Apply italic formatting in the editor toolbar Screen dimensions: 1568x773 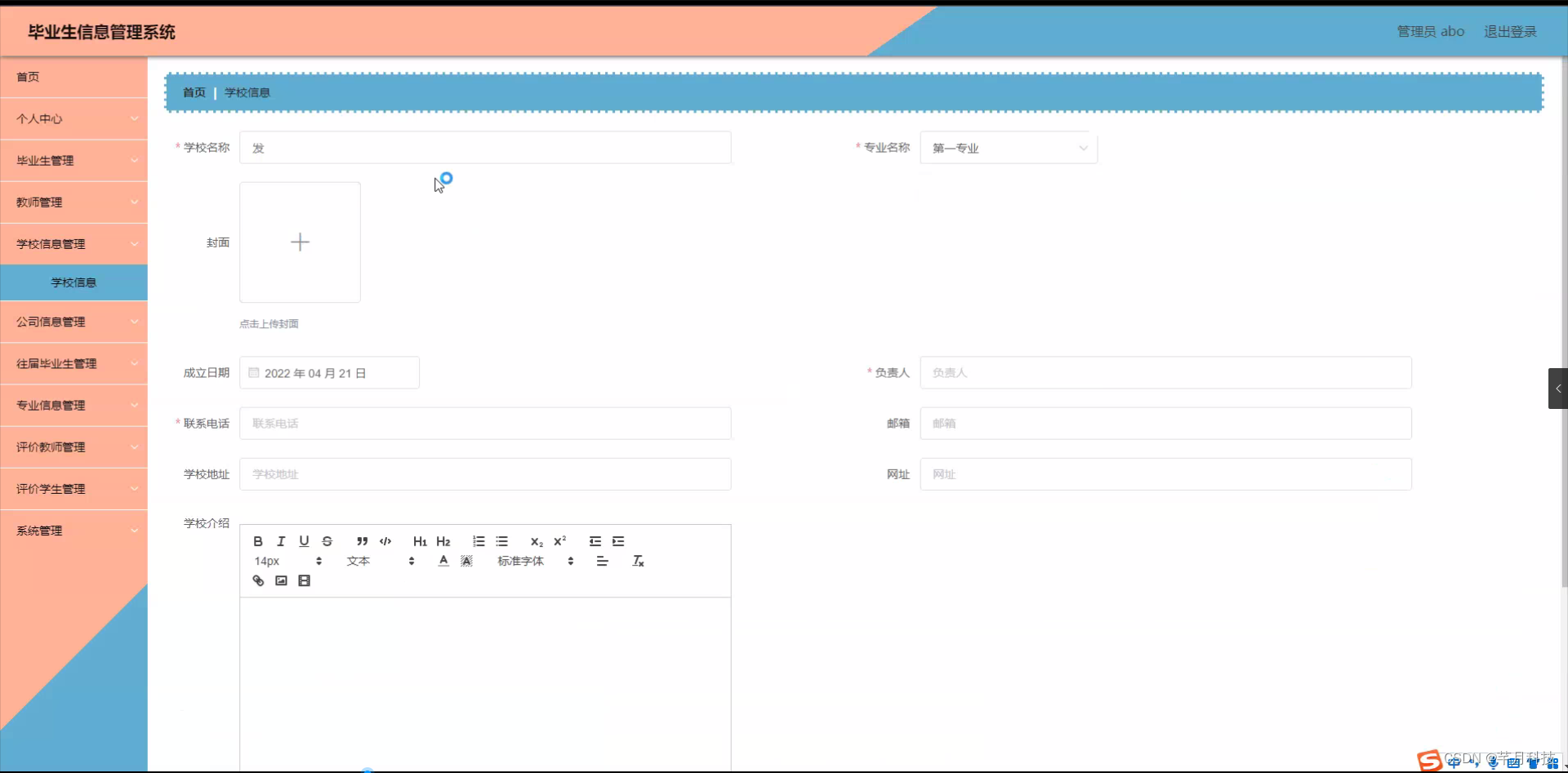click(x=280, y=541)
